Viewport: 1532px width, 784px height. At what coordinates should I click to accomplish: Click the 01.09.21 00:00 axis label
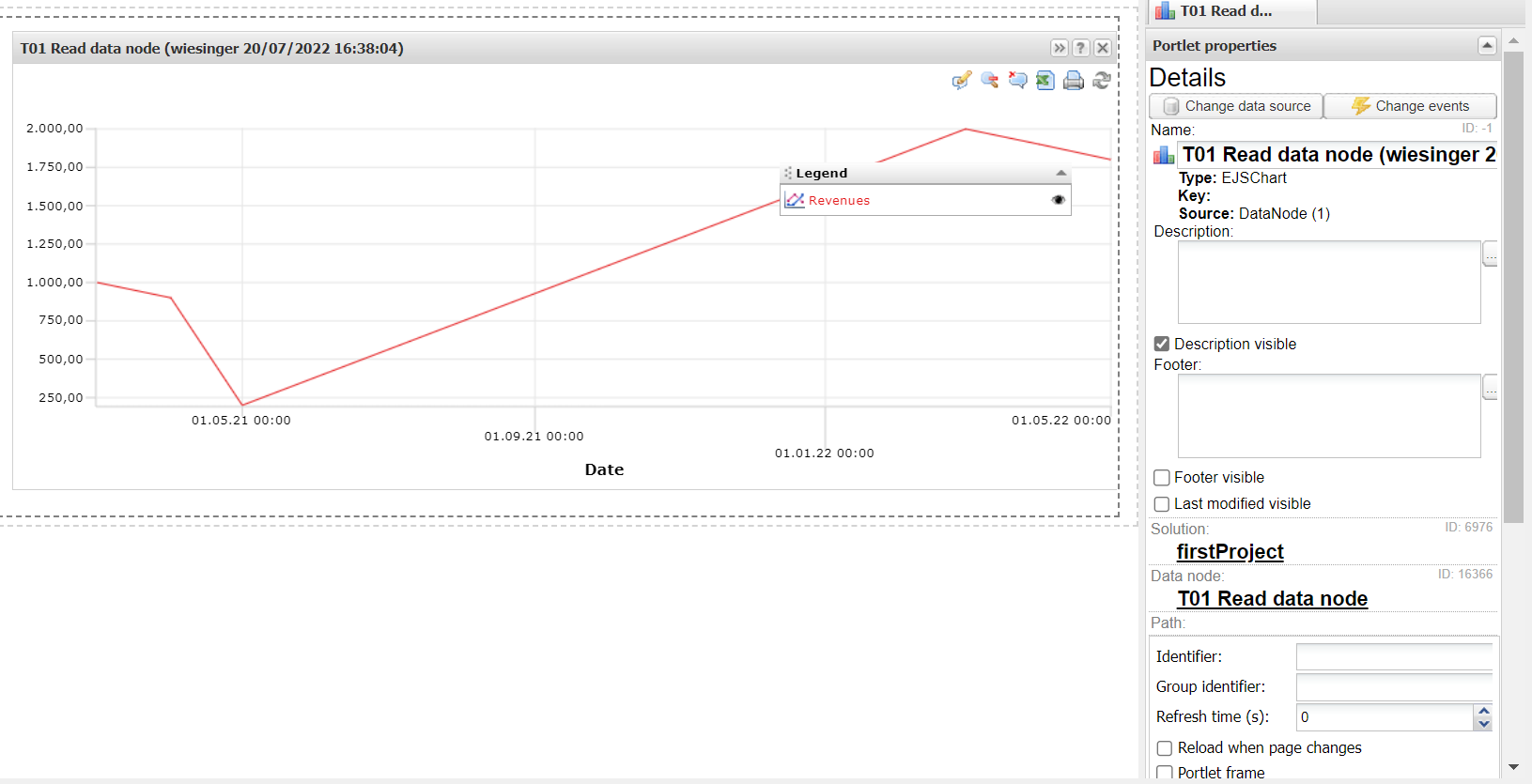[534, 437]
